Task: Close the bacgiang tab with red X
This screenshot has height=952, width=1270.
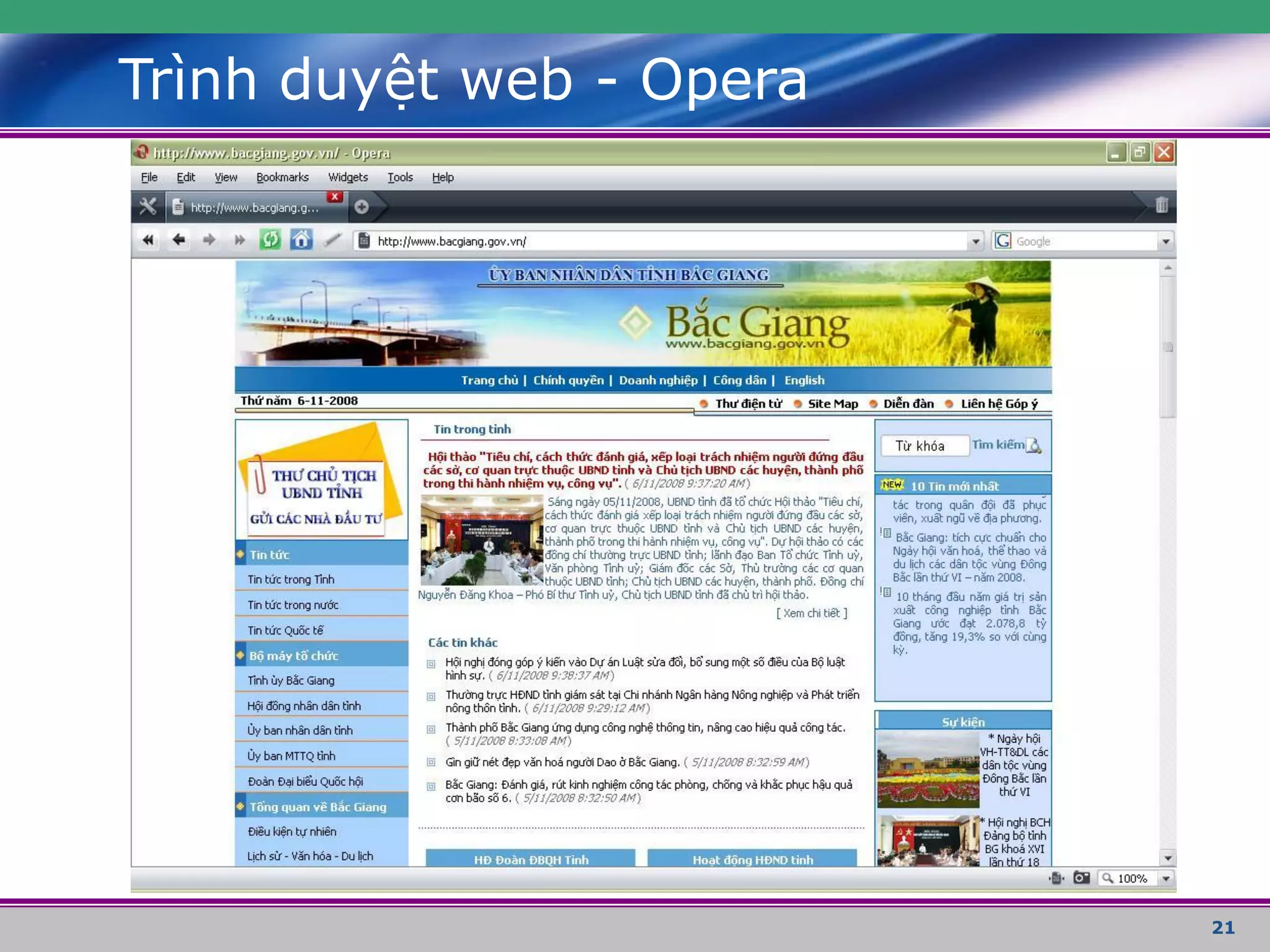Action: (x=335, y=196)
